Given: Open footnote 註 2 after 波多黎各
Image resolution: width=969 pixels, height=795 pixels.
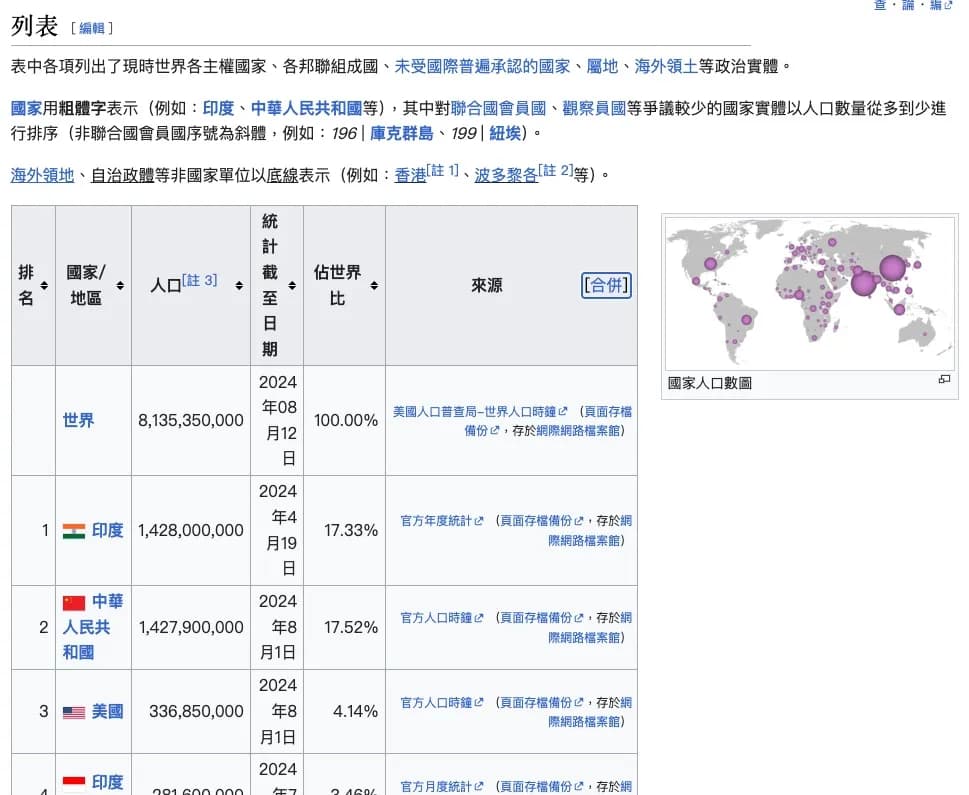Looking at the screenshot, I should pyautogui.click(x=556, y=170).
